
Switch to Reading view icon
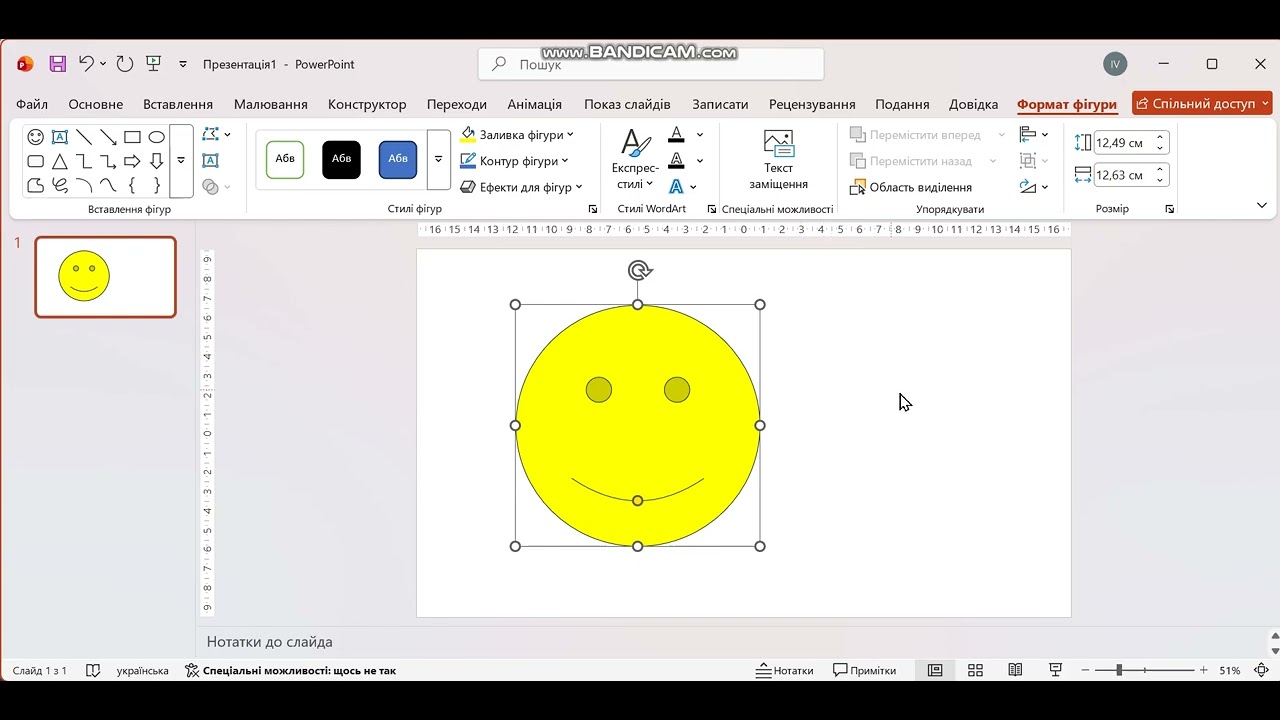pyautogui.click(x=1015, y=670)
